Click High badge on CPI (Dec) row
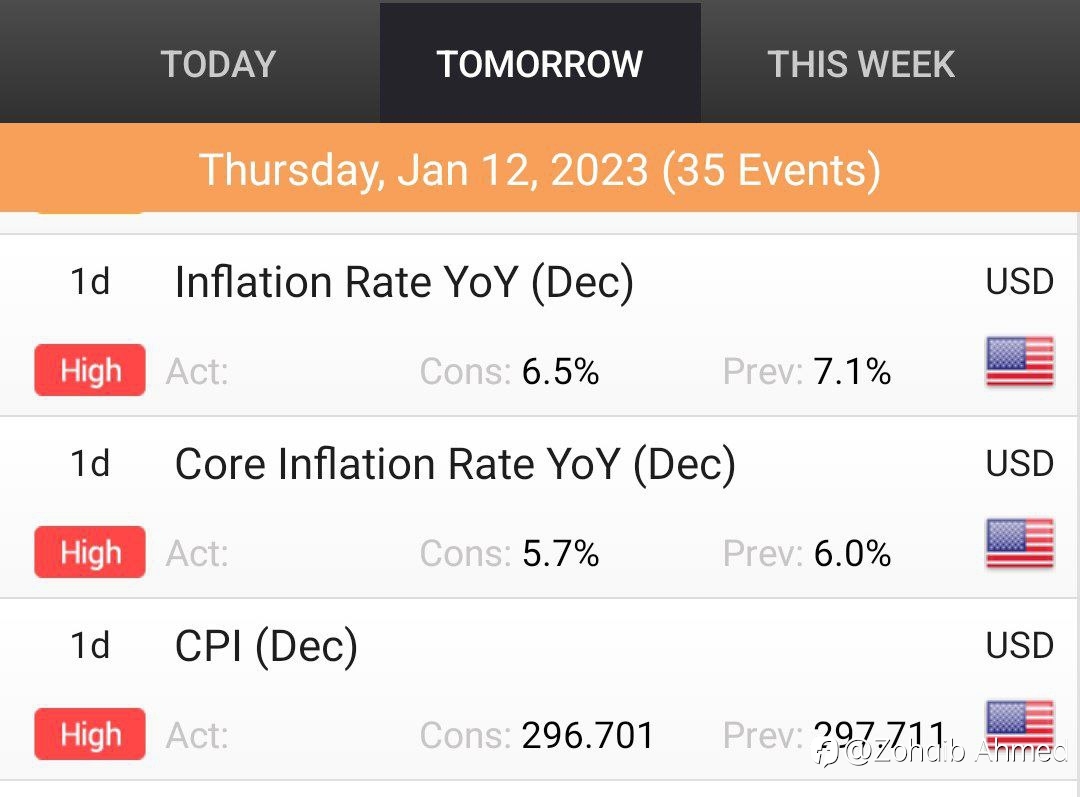Image resolution: width=1080 pixels, height=797 pixels. tap(90, 734)
